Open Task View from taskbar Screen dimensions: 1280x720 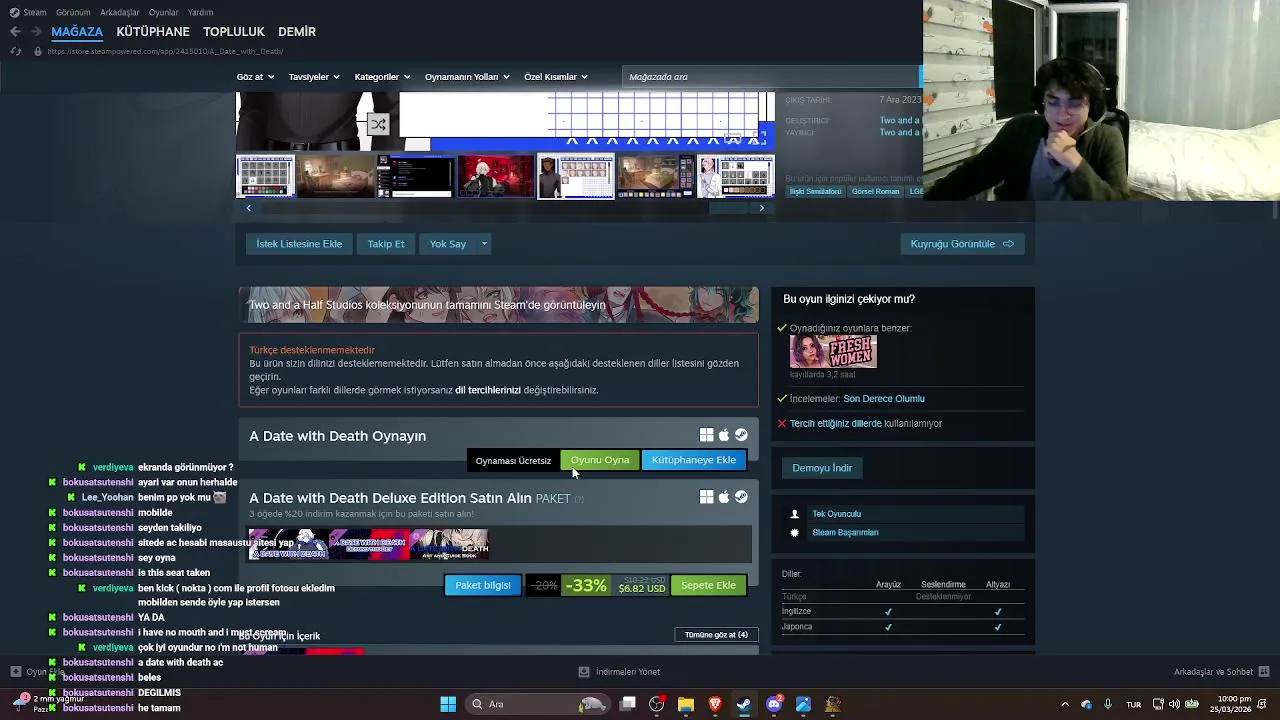(628, 704)
